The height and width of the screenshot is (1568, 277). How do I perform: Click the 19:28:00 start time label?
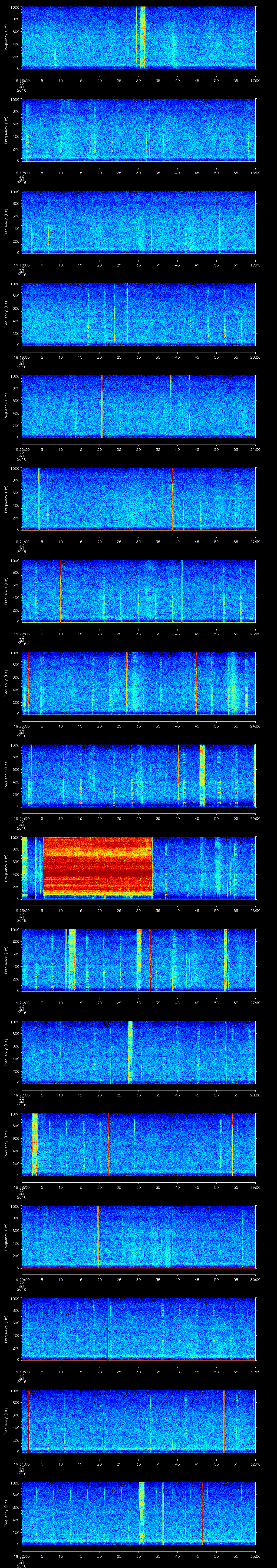[x=21, y=1187]
